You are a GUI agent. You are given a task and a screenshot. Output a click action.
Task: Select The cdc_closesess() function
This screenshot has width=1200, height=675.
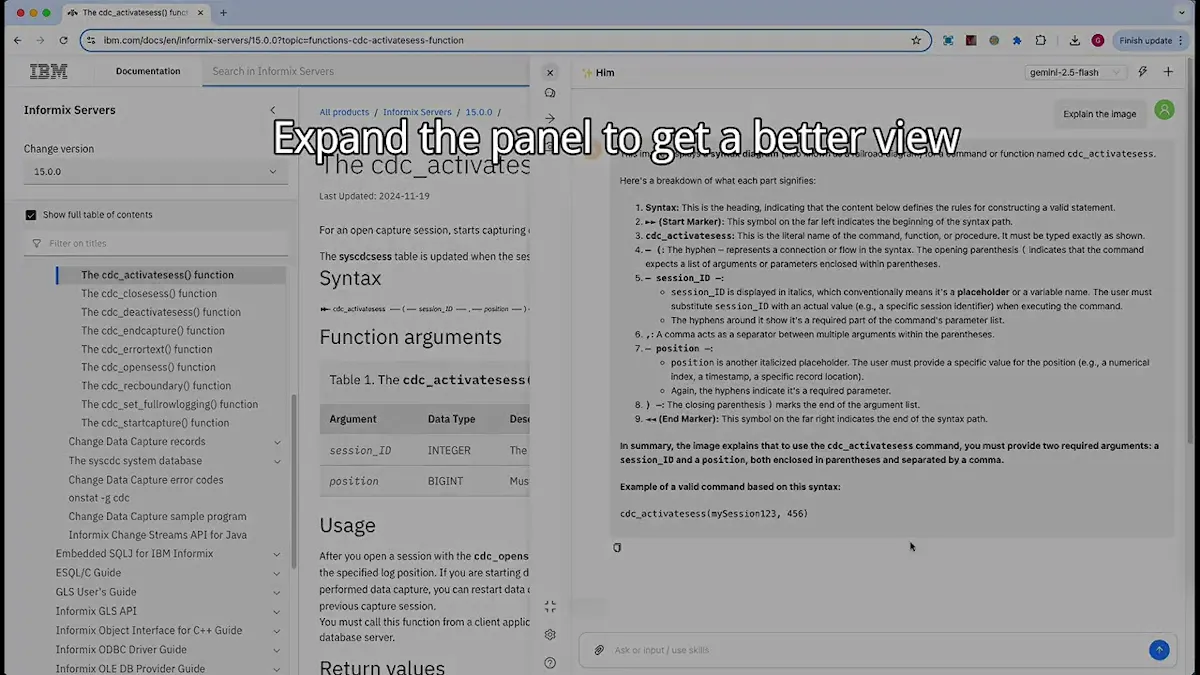[x=149, y=294]
